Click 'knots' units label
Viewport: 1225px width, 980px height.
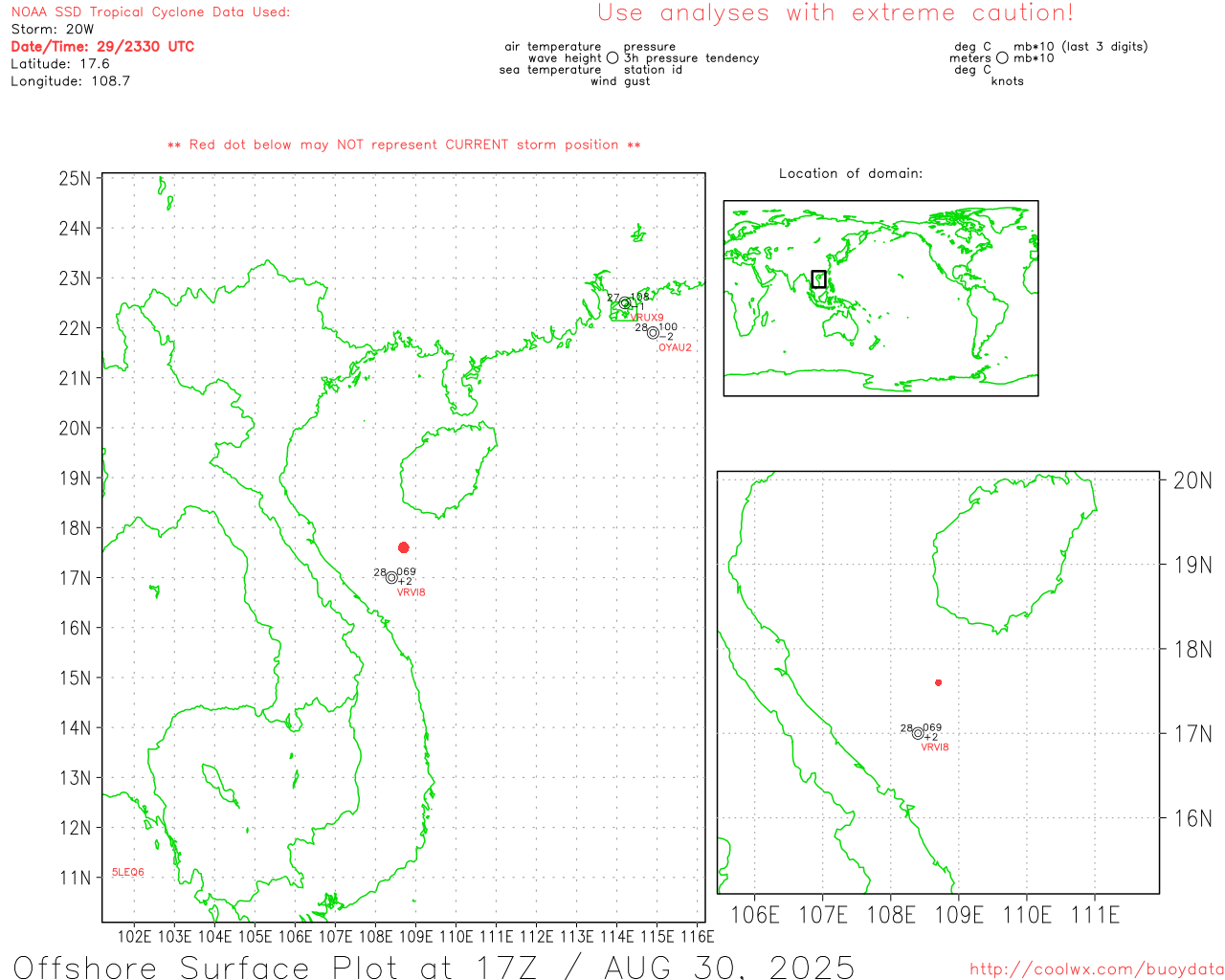pos(1008,81)
